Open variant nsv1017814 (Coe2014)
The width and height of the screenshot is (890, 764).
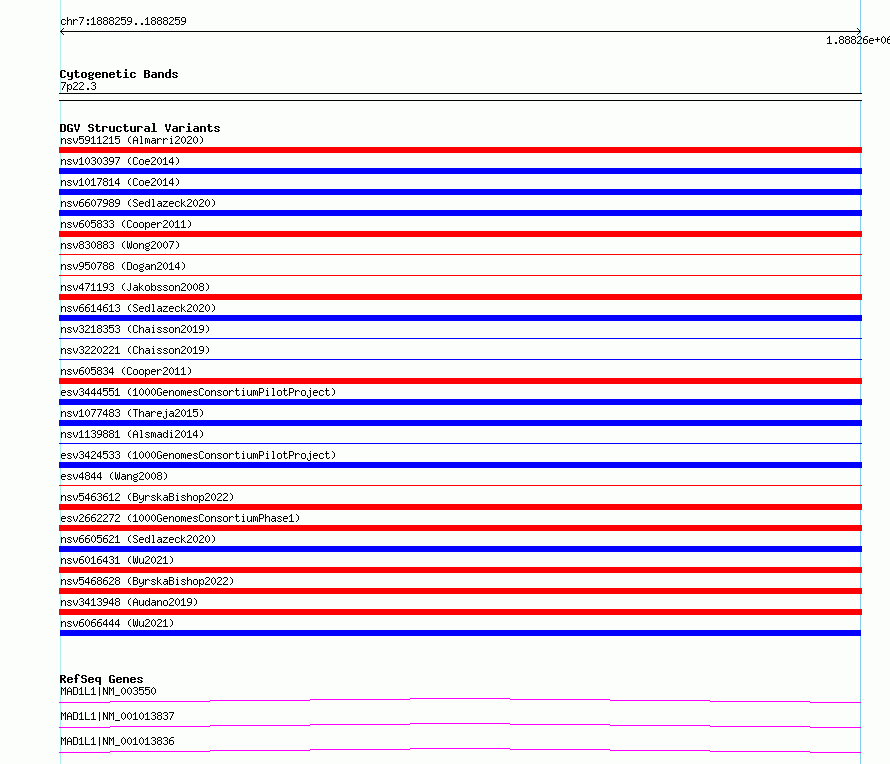[x=120, y=182]
